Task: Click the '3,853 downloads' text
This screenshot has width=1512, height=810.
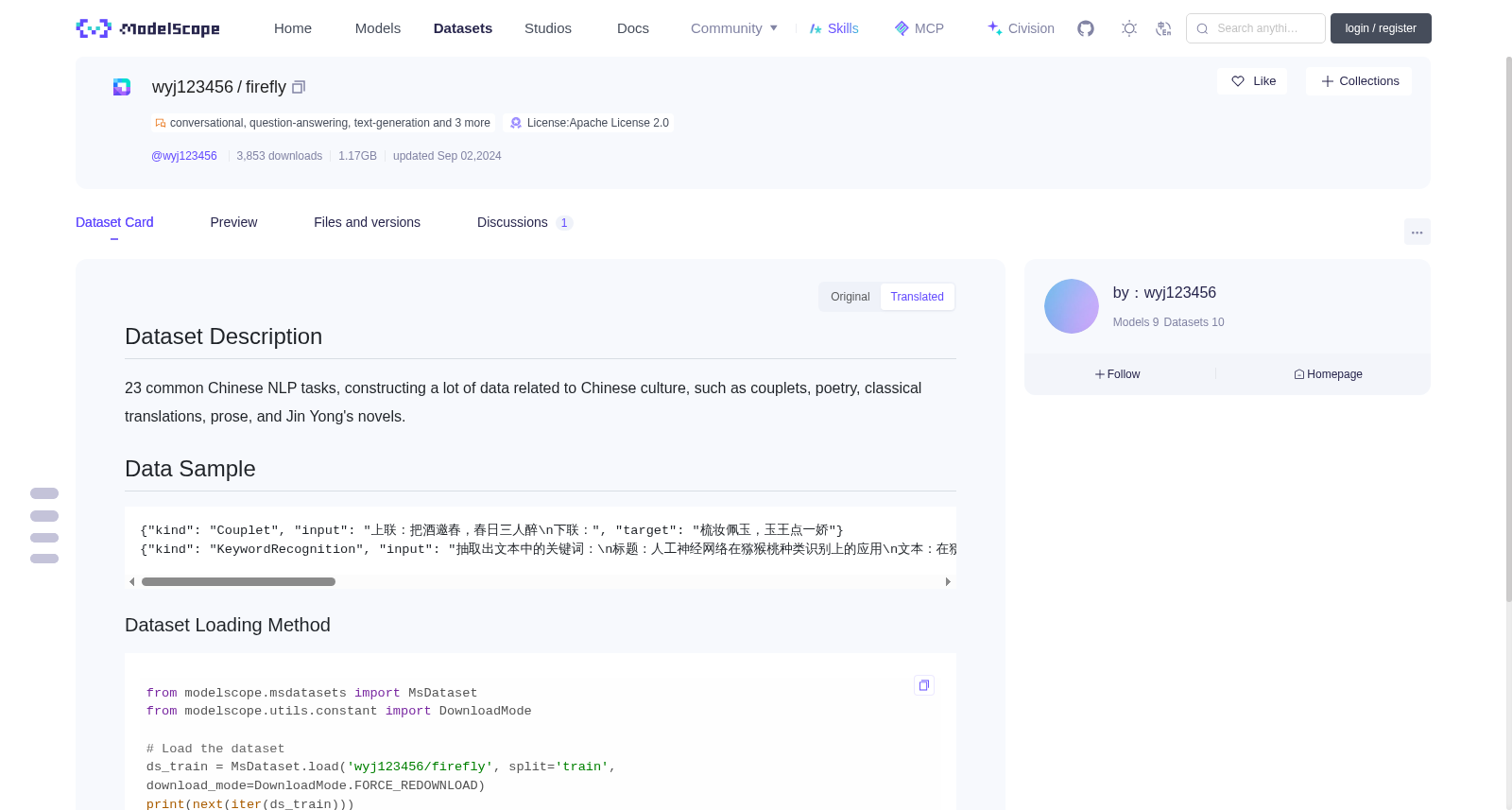Action: click(280, 156)
